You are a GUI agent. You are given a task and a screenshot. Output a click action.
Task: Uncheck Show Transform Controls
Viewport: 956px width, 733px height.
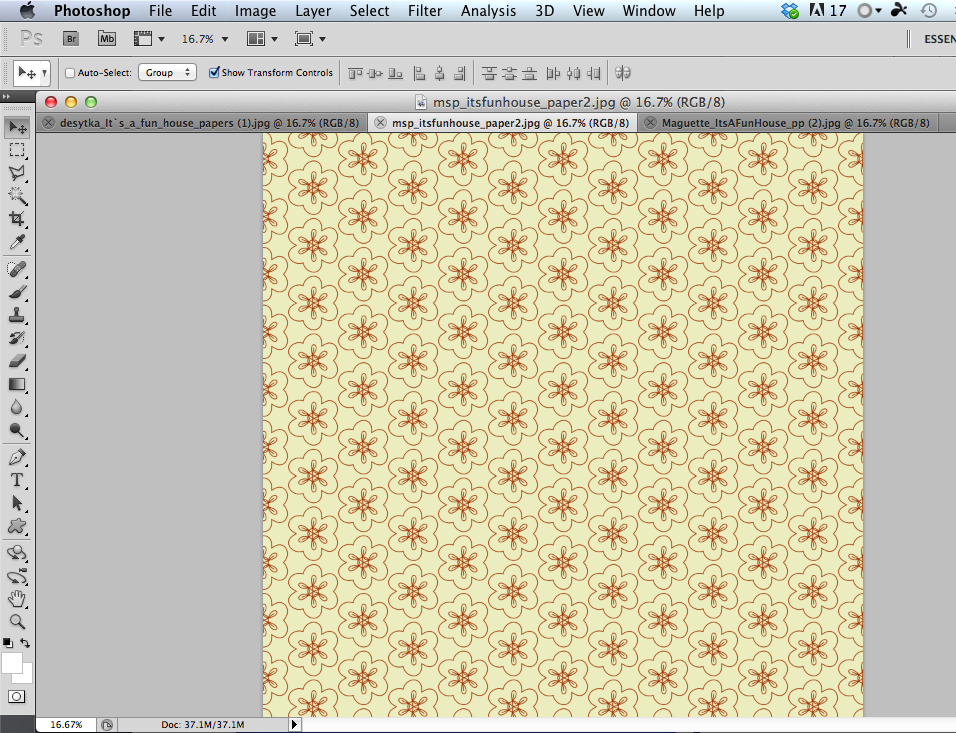coord(214,72)
